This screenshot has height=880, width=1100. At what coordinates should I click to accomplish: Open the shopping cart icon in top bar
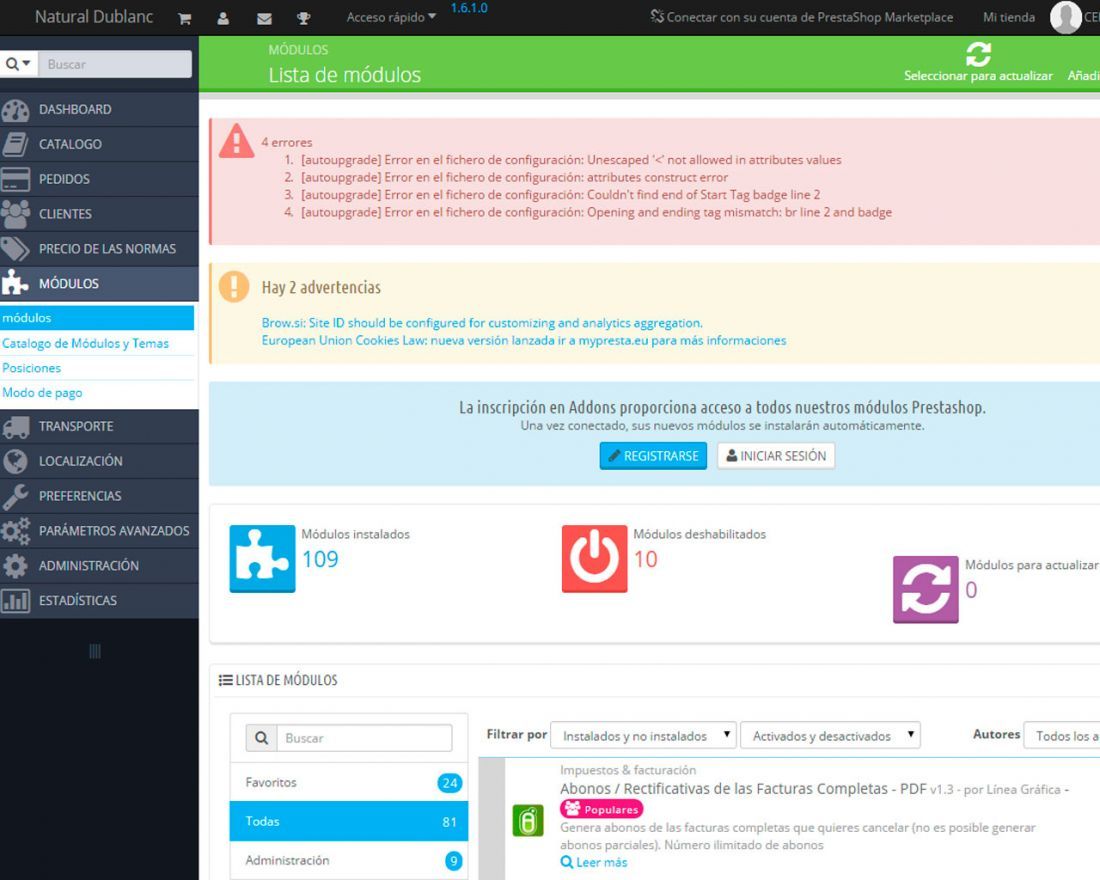point(185,19)
